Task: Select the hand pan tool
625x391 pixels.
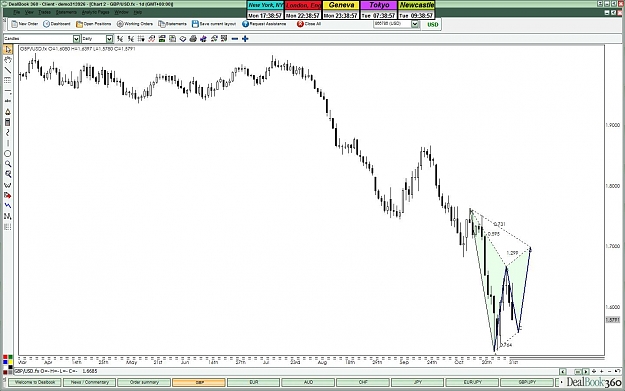Action: click(x=8, y=60)
